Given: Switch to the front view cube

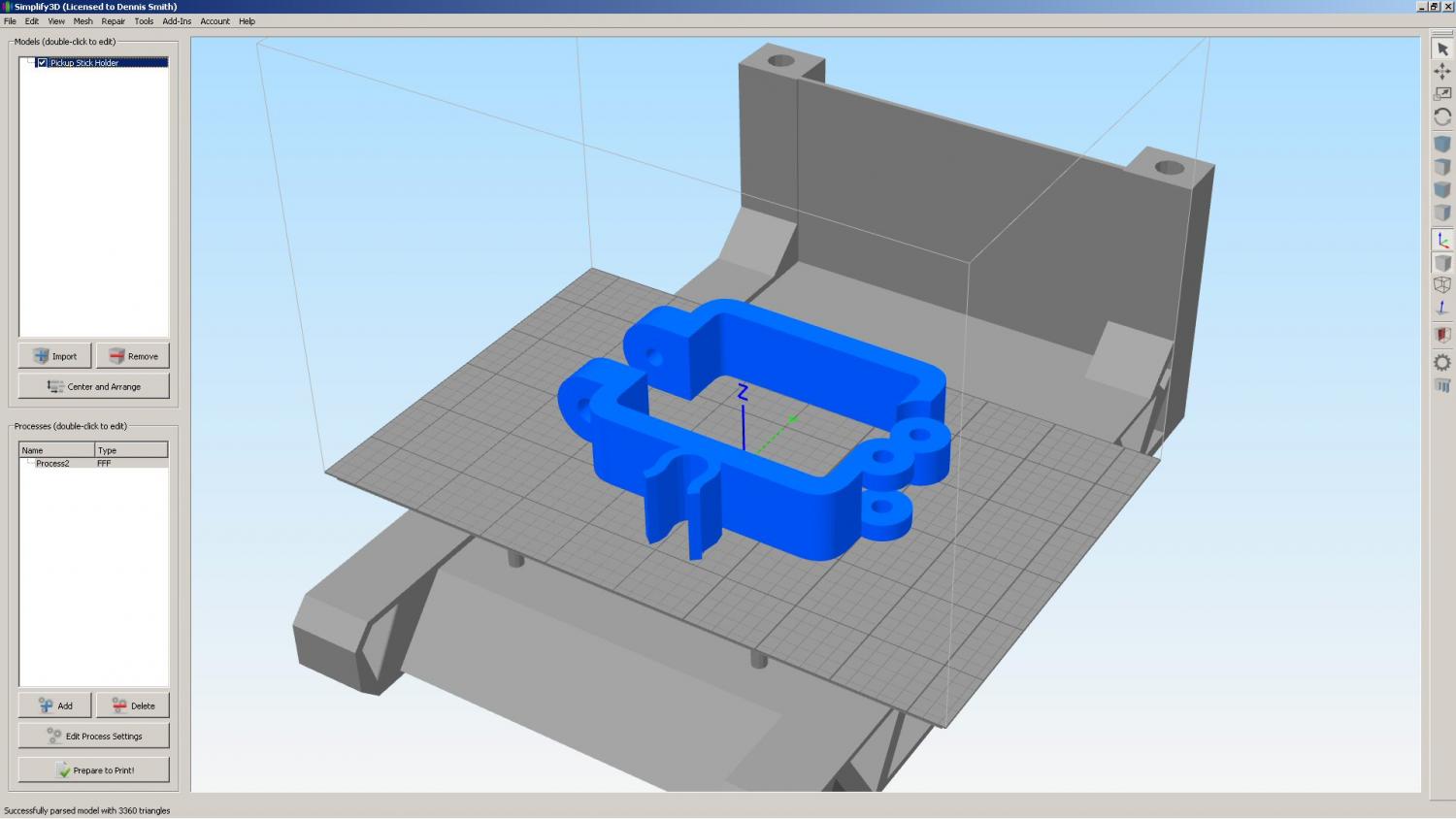Looking at the screenshot, I should [1442, 189].
